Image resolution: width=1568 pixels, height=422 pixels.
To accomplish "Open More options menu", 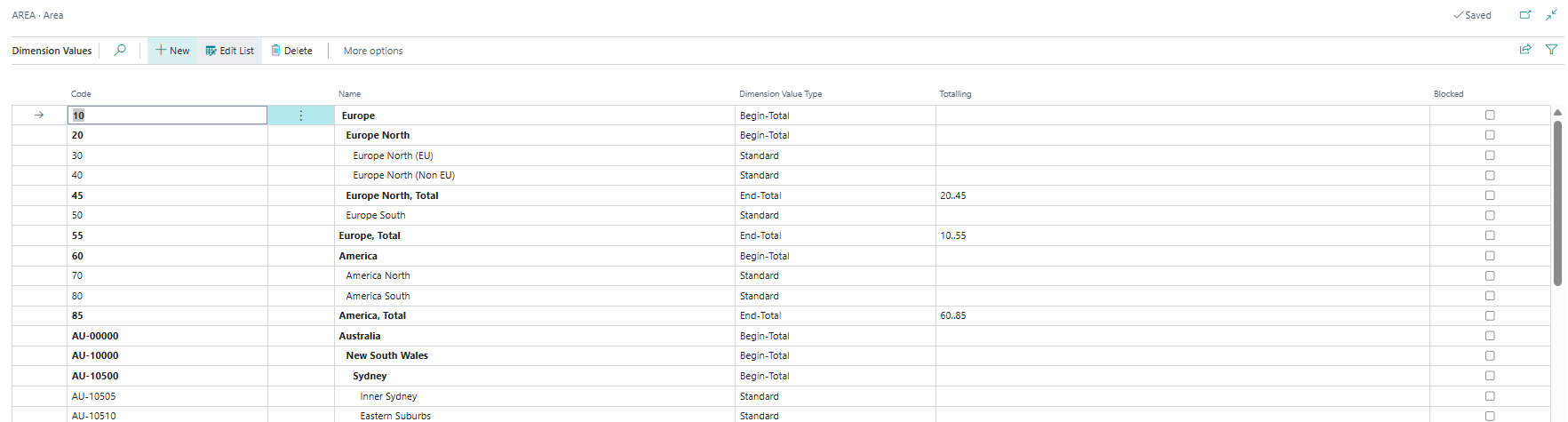I will click(373, 51).
